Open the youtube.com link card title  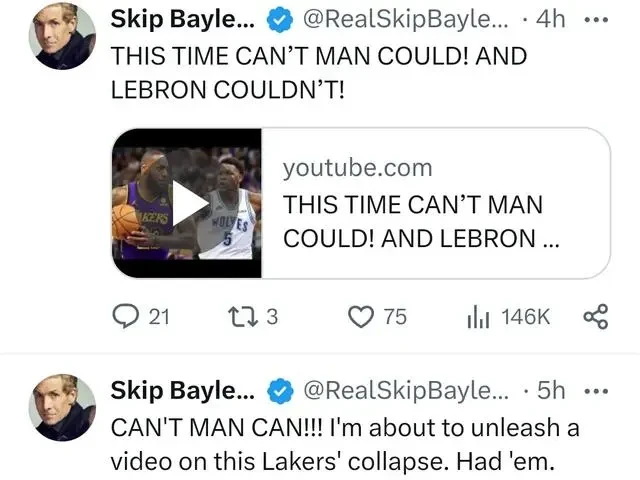pos(421,221)
